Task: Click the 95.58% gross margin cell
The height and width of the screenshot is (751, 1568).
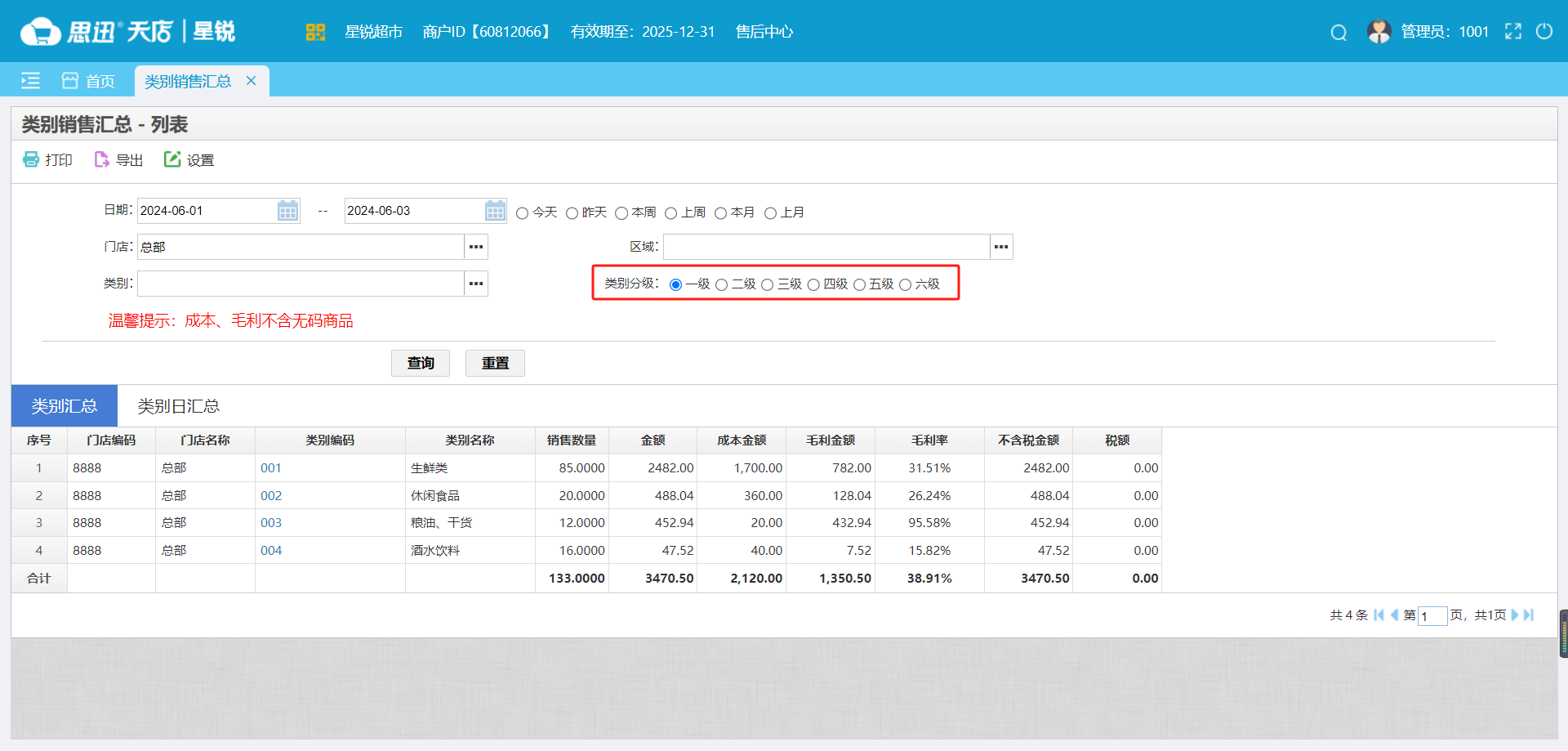Action: pos(929,523)
